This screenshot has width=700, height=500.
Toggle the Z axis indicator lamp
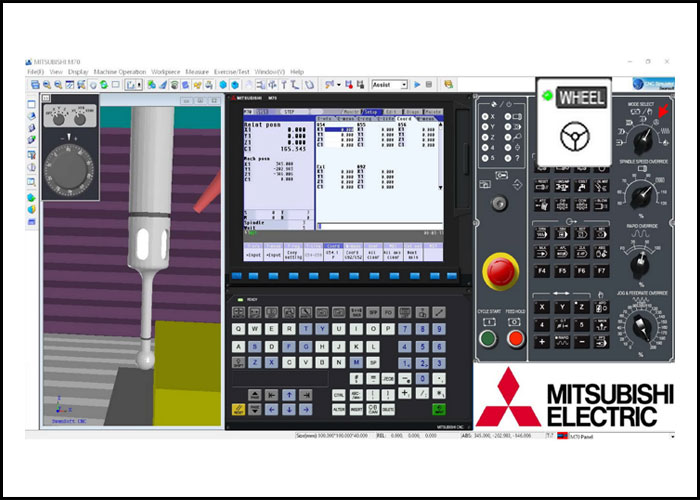point(485,137)
